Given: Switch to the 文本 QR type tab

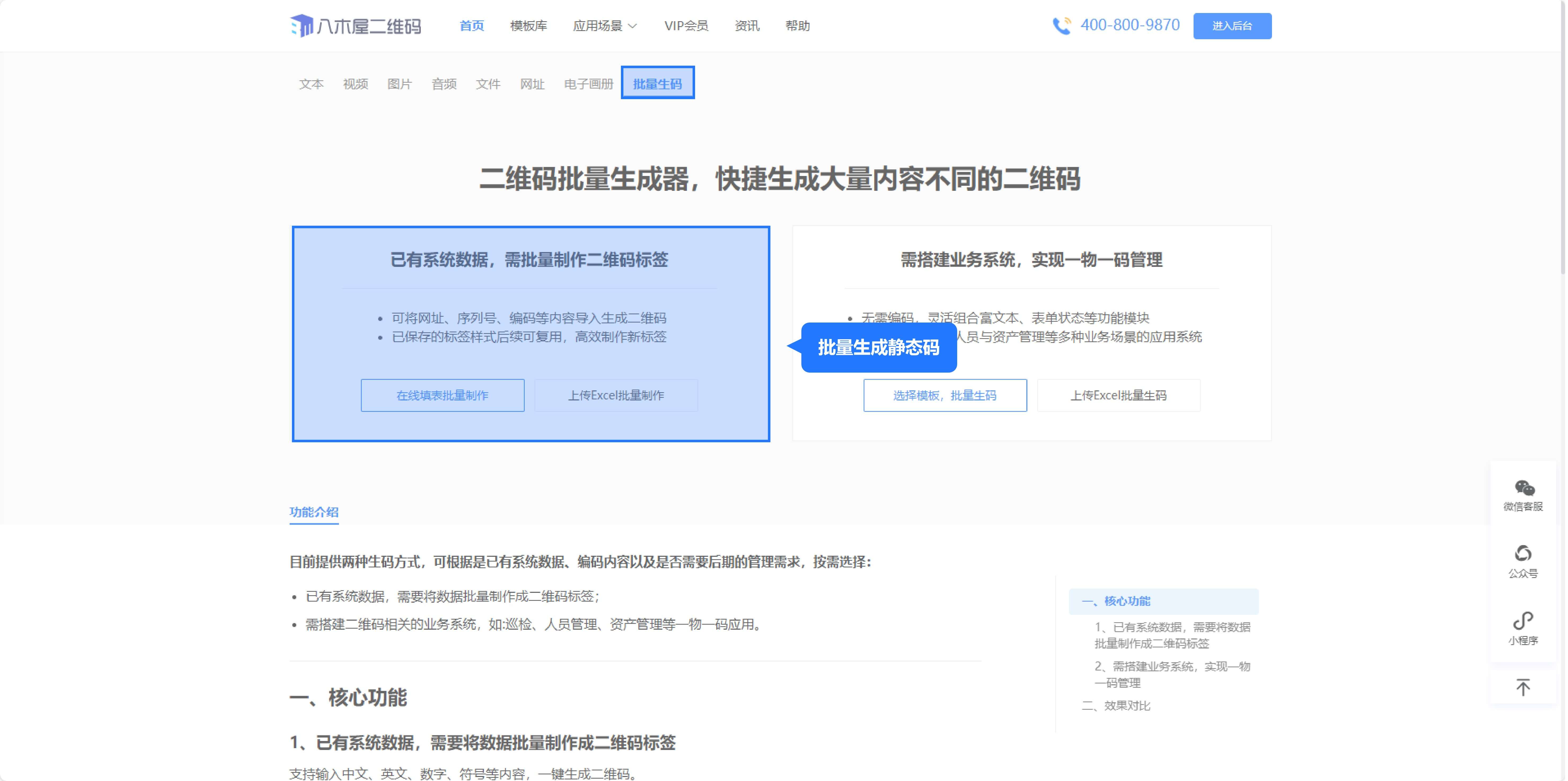Looking at the screenshot, I should point(311,84).
